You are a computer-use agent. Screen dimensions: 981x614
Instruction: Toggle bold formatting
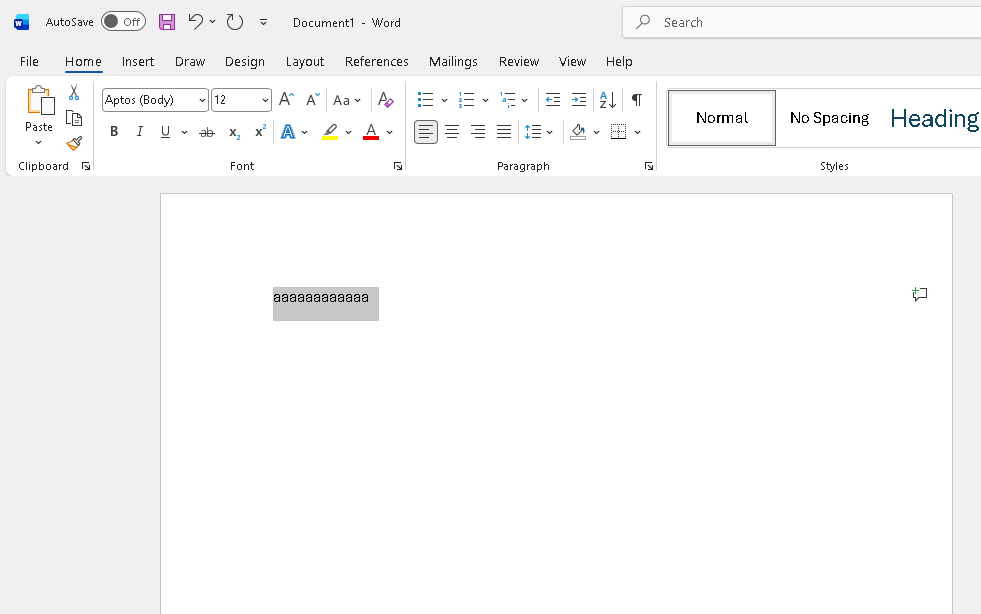pos(114,132)
